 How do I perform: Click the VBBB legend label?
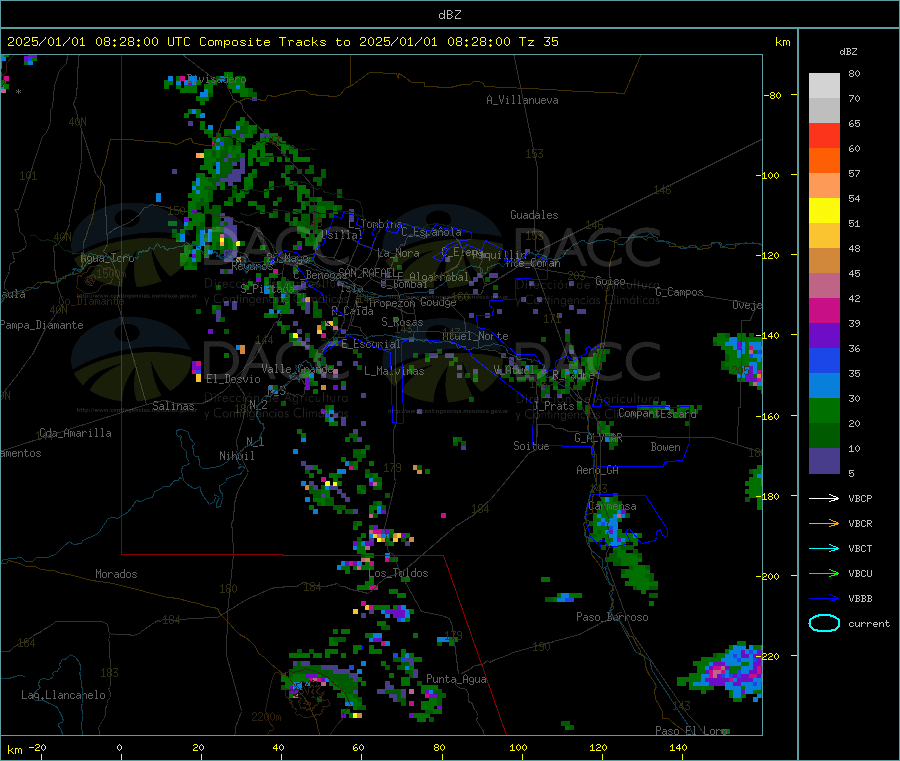[x=860, y=599]
